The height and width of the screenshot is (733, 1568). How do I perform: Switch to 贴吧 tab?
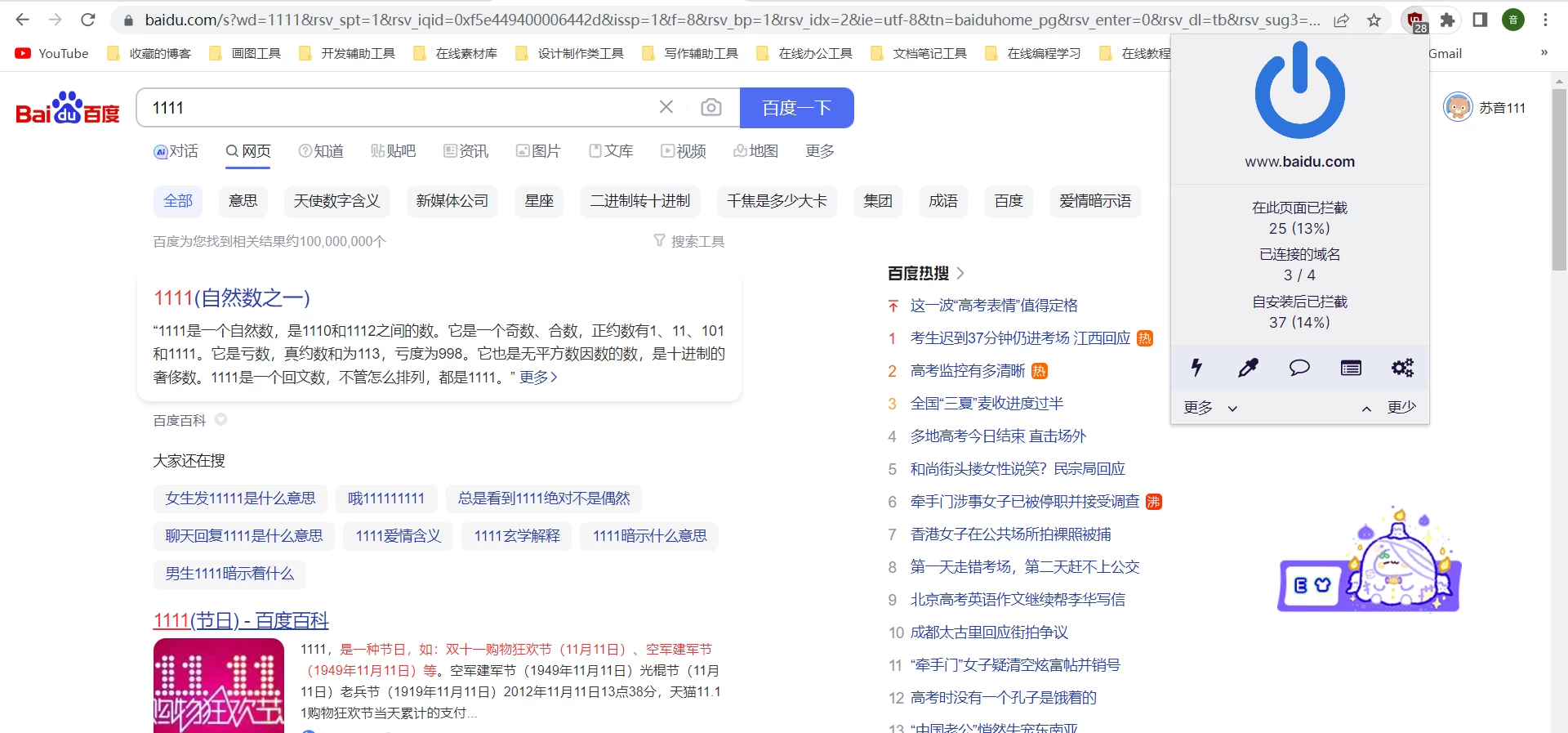[x=393, y=151]
